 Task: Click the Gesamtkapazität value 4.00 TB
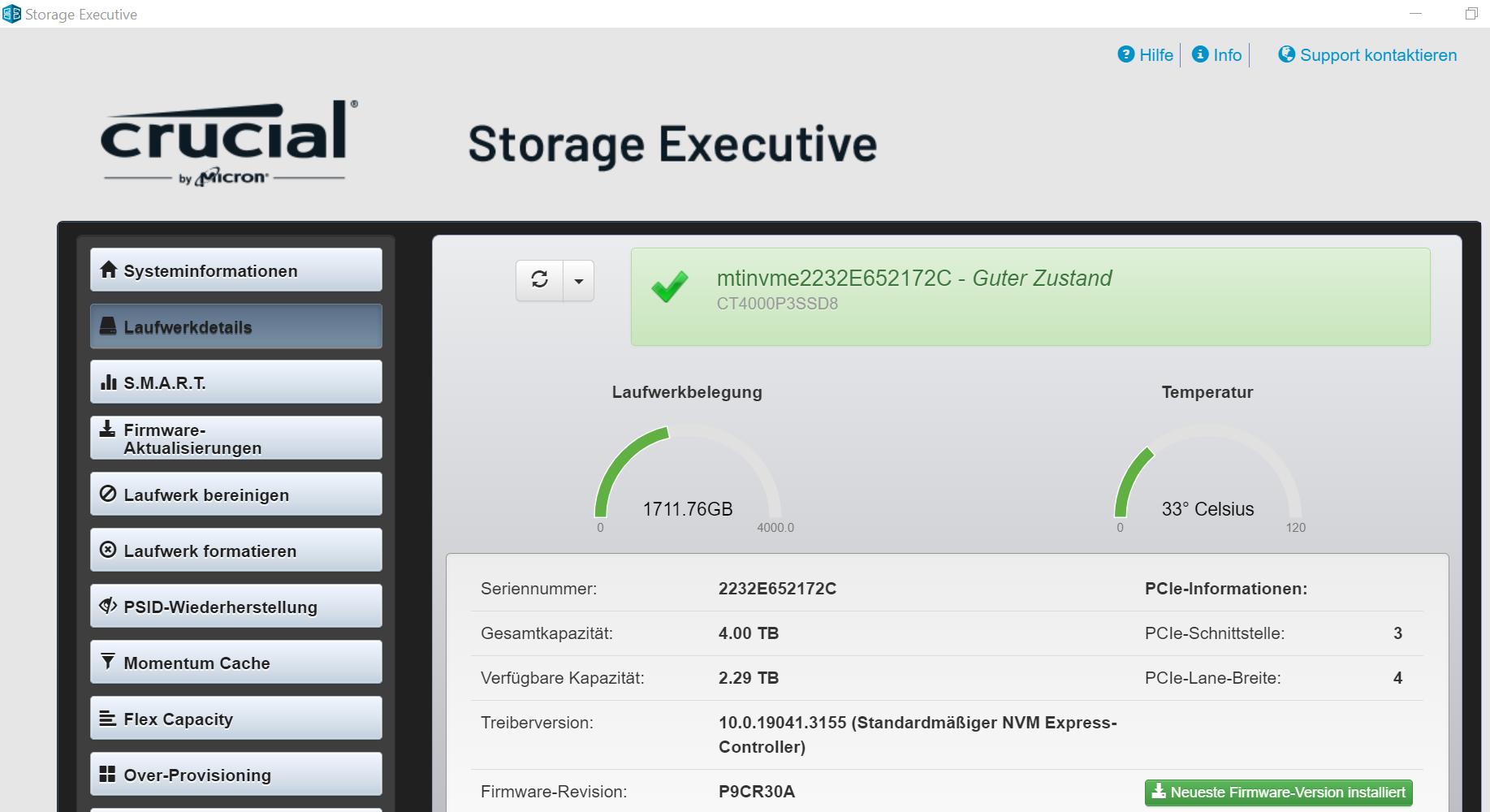749,633
